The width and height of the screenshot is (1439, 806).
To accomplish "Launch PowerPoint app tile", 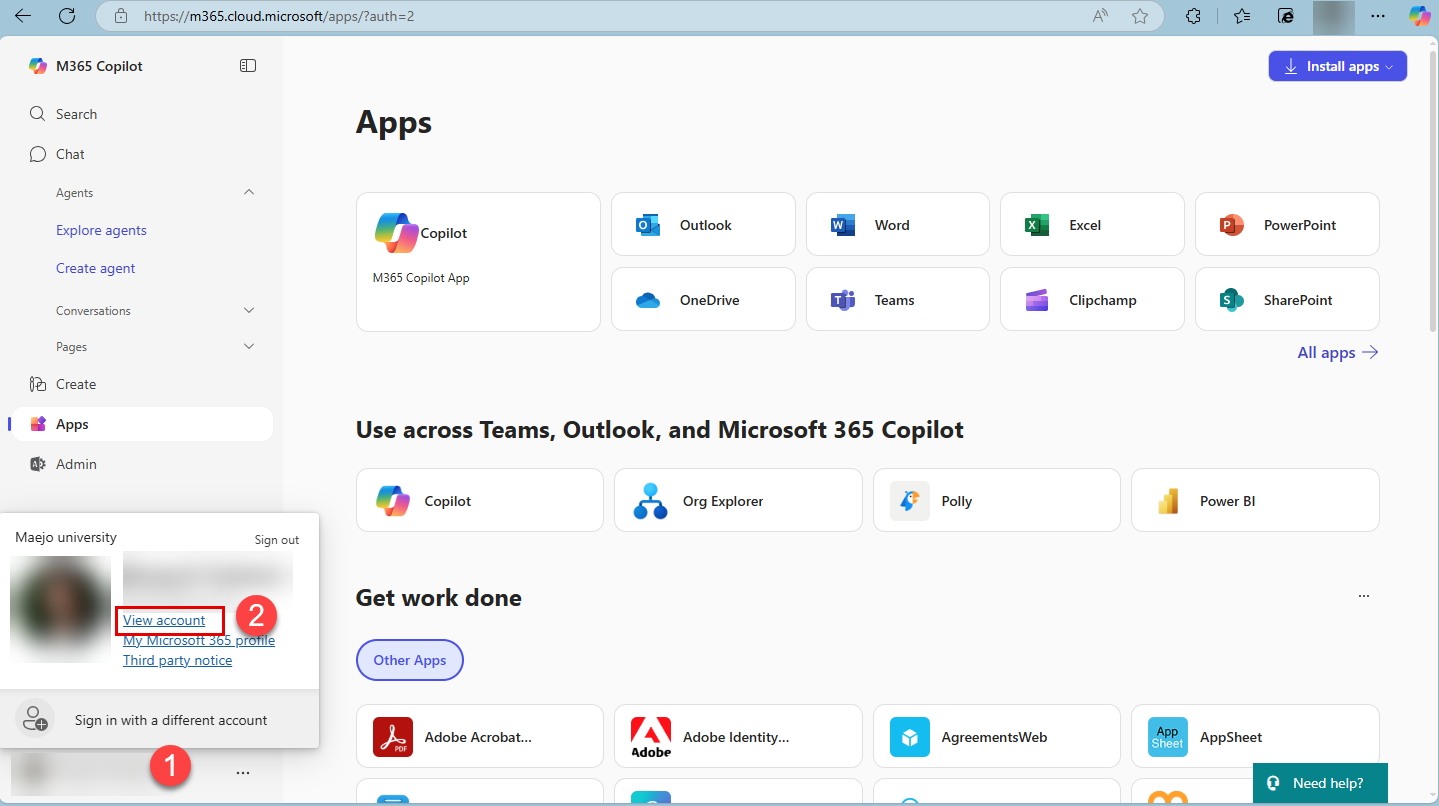I will click(x=1287, y=225).
